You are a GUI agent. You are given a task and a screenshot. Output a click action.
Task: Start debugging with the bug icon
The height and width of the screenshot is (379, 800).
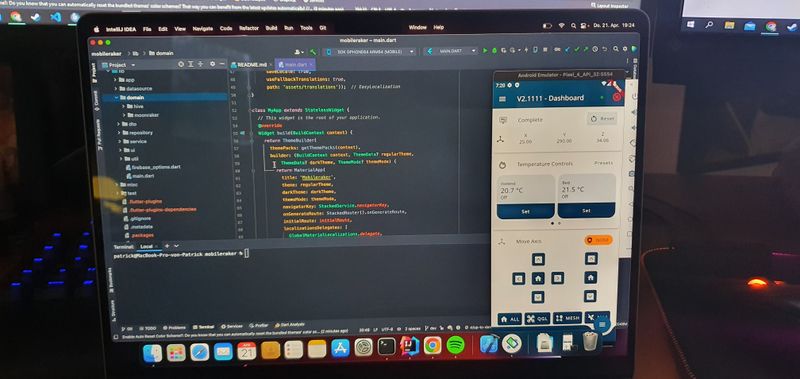click(x=494, y=50)
